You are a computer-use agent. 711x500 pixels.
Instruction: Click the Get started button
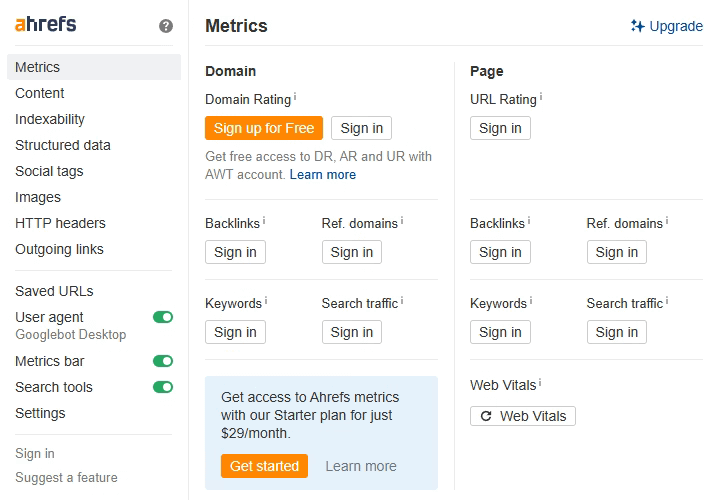(264, 466)
